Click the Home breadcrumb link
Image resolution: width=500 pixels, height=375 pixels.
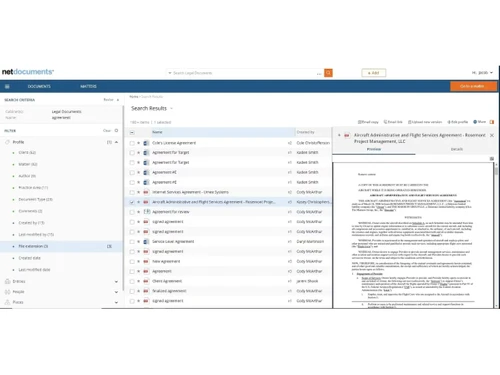pos(134,97)
